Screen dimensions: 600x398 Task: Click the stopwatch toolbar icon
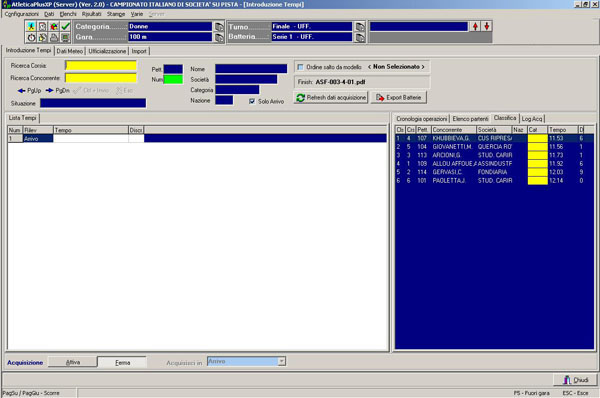pos(31,37)
